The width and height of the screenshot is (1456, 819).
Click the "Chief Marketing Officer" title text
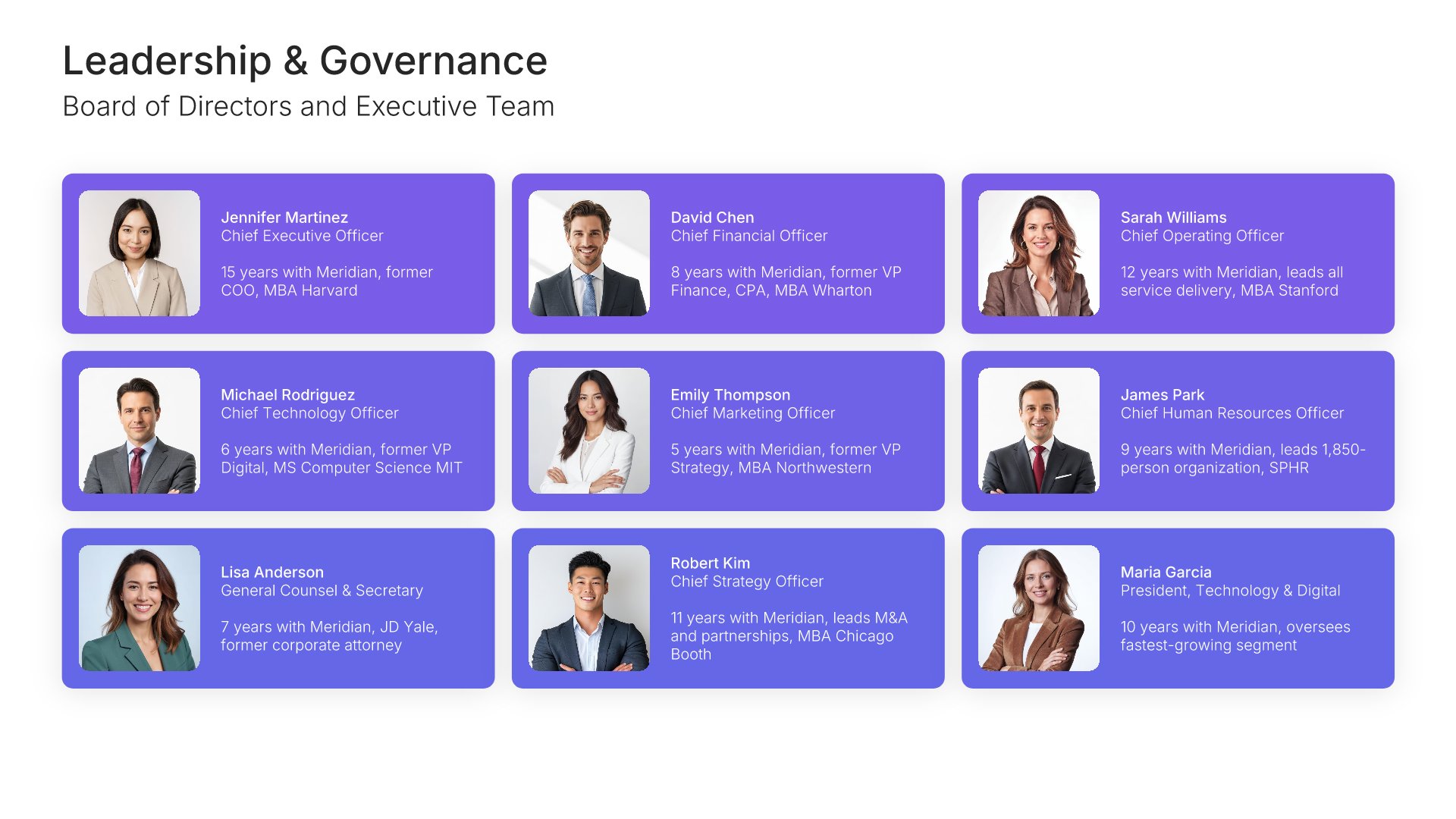point(753,413)
